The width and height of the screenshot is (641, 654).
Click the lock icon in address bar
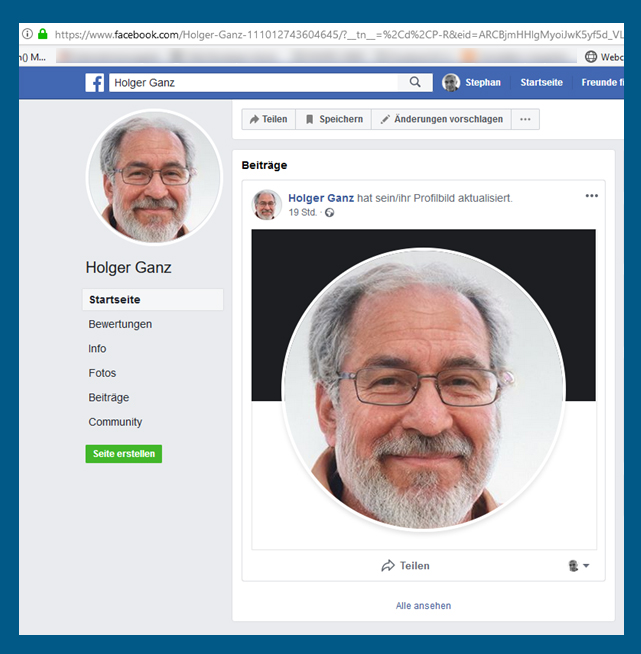42,33
